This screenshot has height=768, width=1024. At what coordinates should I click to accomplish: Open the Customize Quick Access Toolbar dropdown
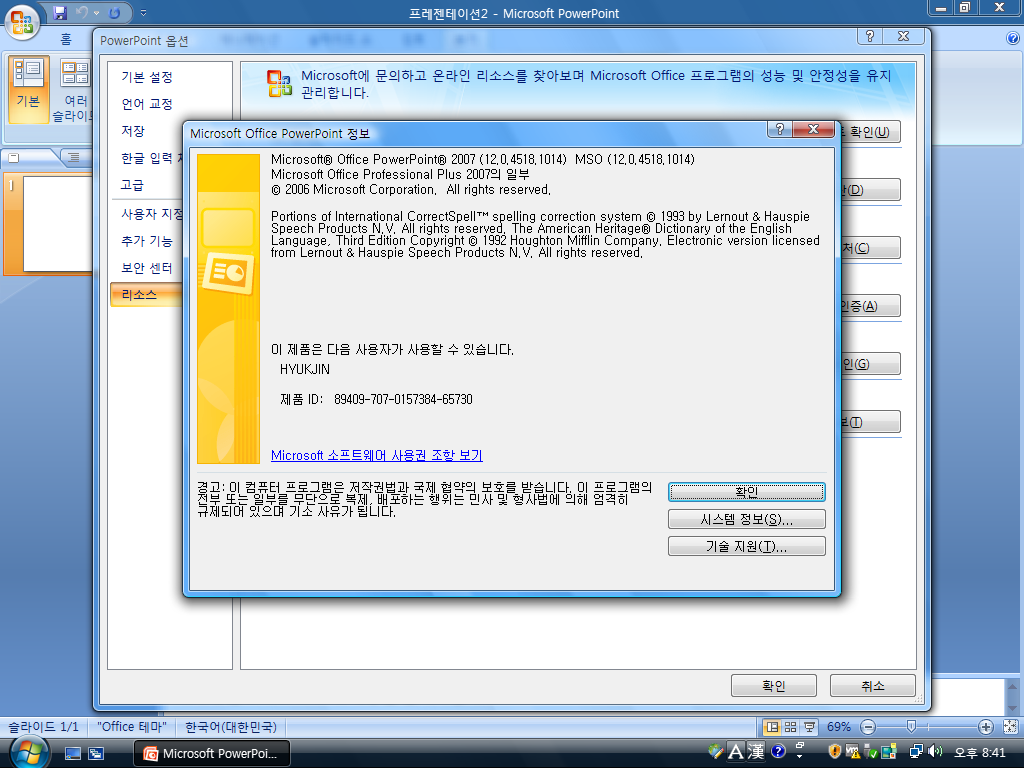(x=144, y=13)
